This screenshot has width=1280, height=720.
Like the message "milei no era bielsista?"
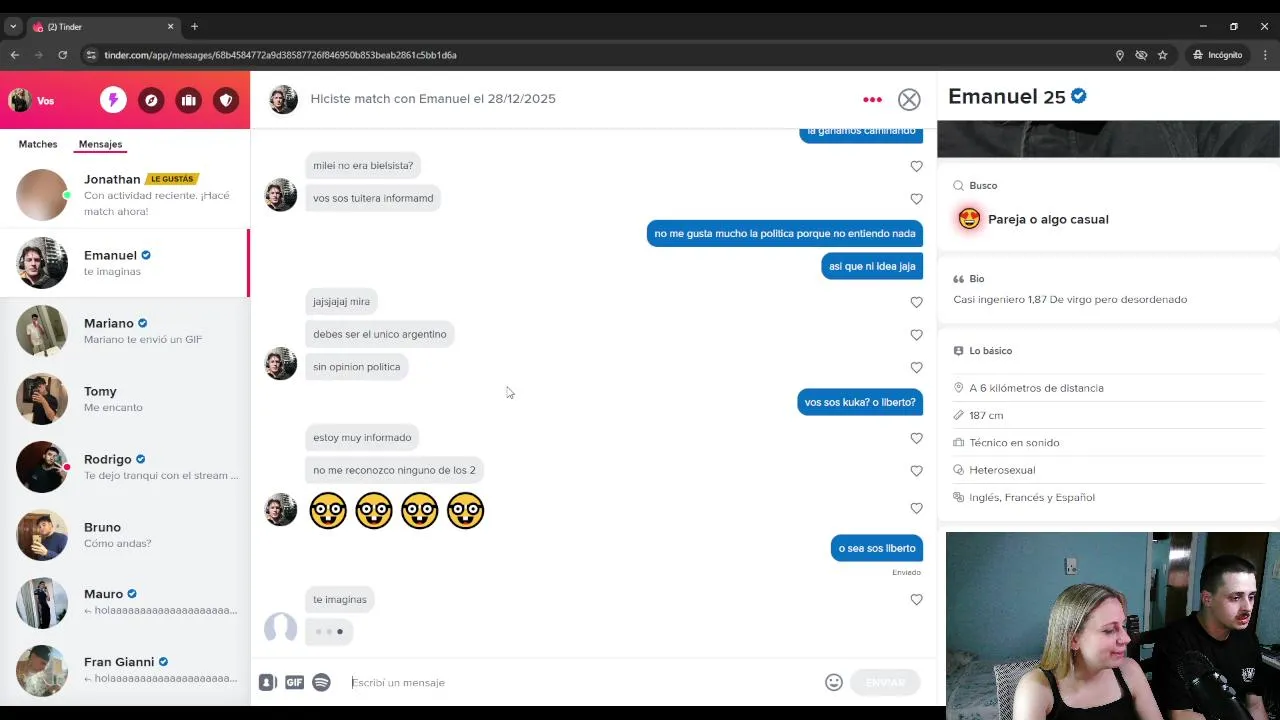916,166
